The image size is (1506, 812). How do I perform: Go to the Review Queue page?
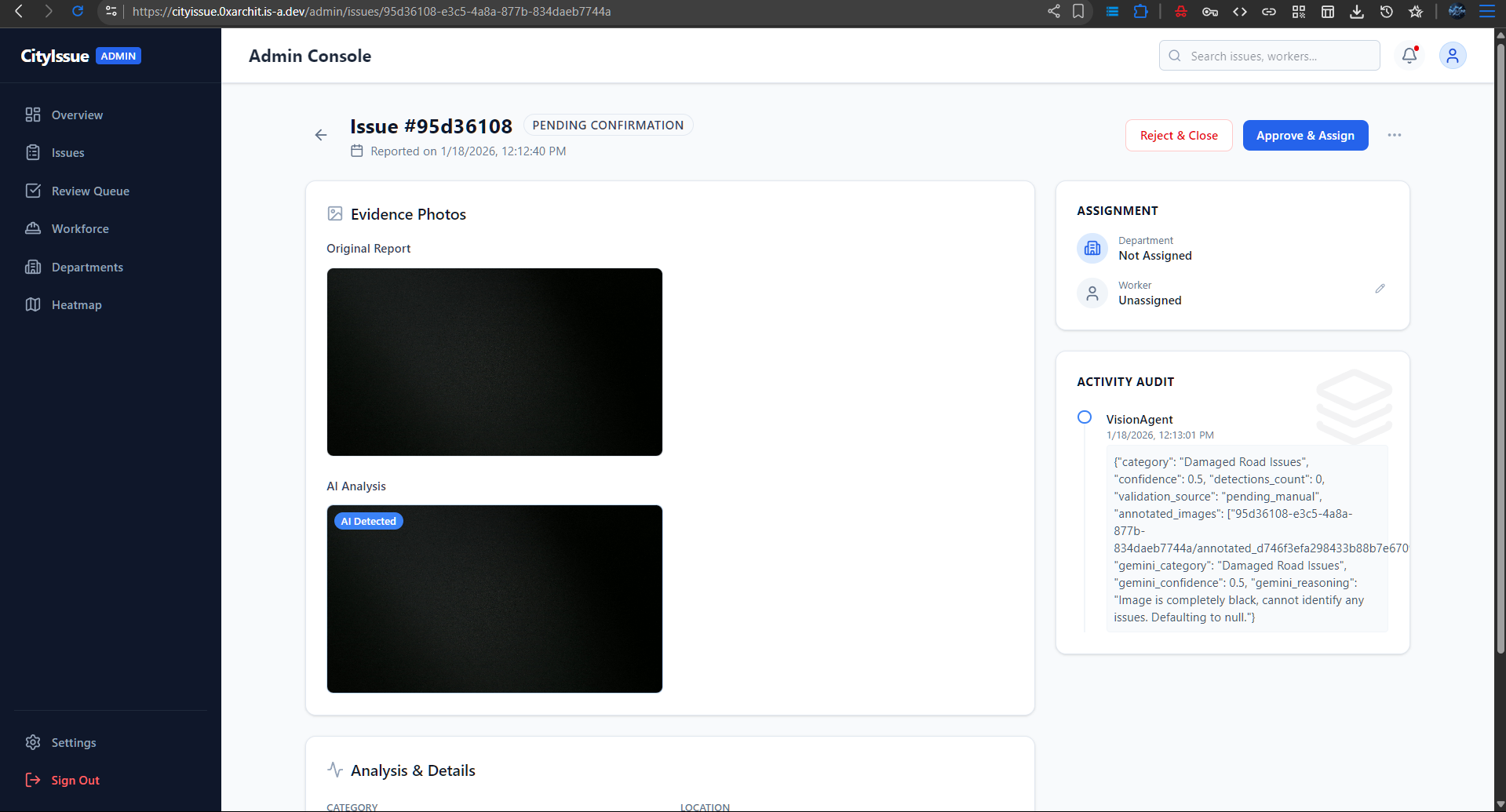pyautogui.click(x=90, y=191)
